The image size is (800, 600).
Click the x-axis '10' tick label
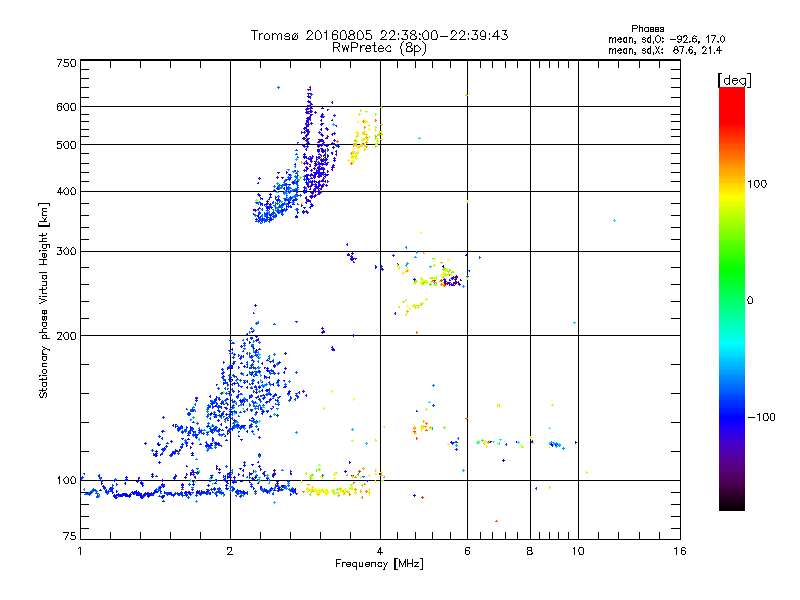point(578,551)
